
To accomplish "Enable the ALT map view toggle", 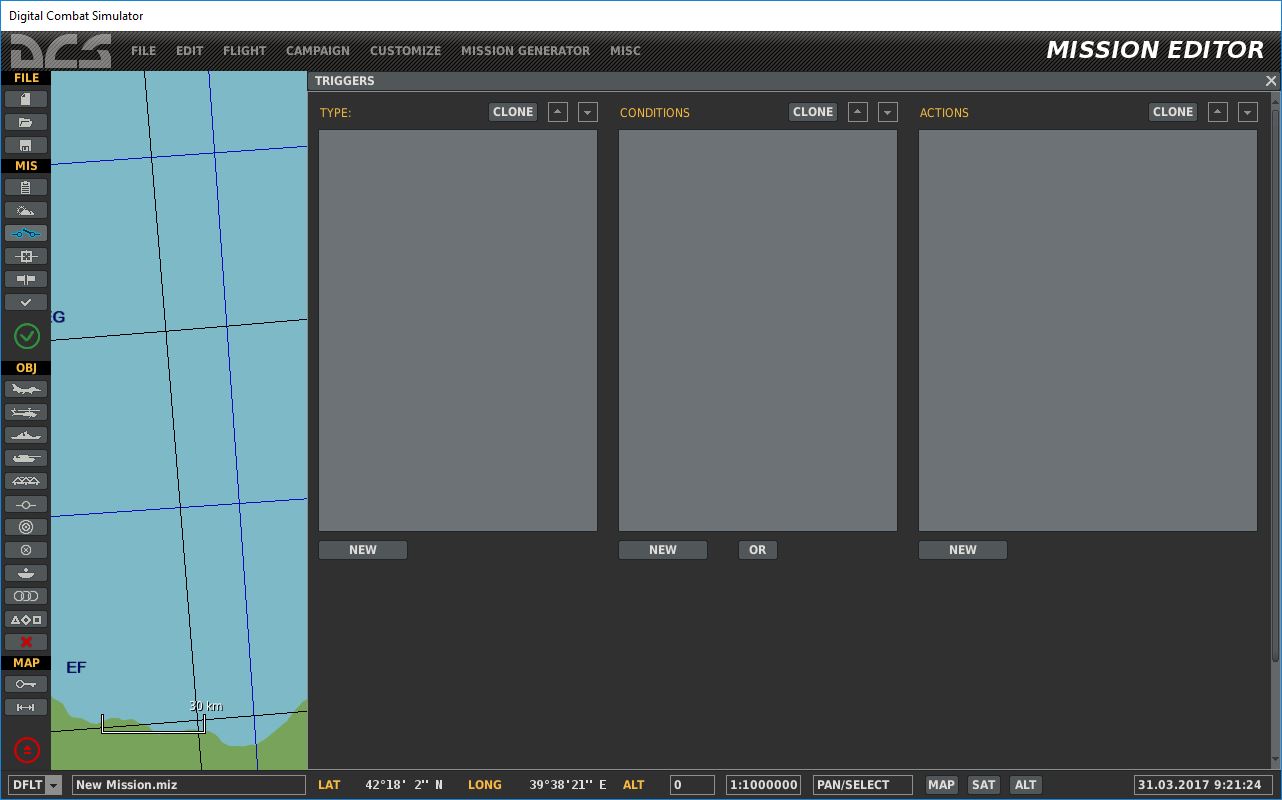I will 1025,784.
